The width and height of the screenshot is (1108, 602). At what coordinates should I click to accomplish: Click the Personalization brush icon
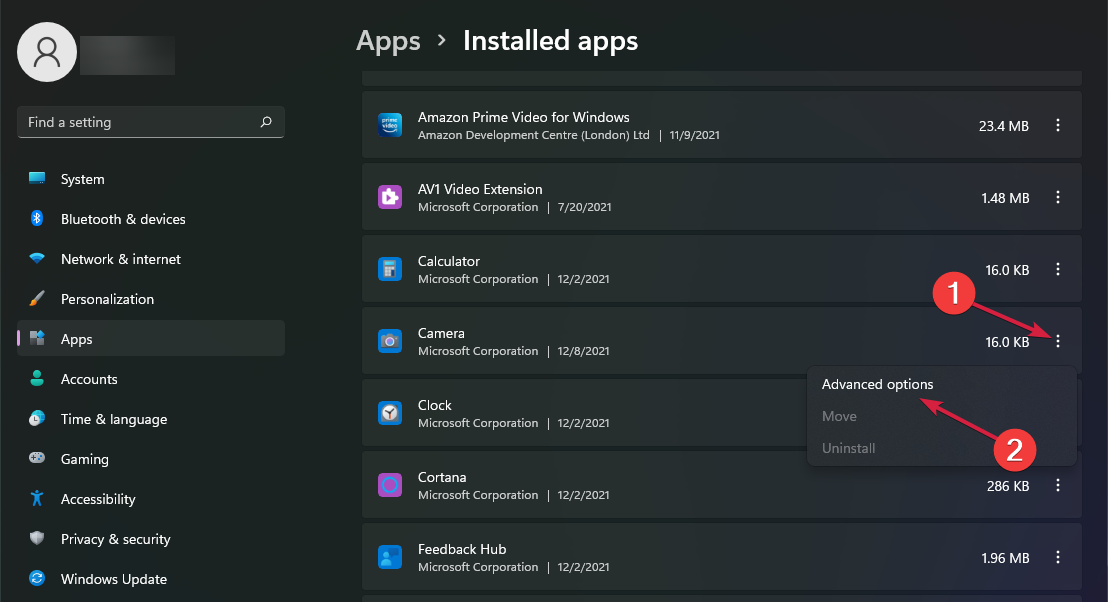(x=36, y=298)
